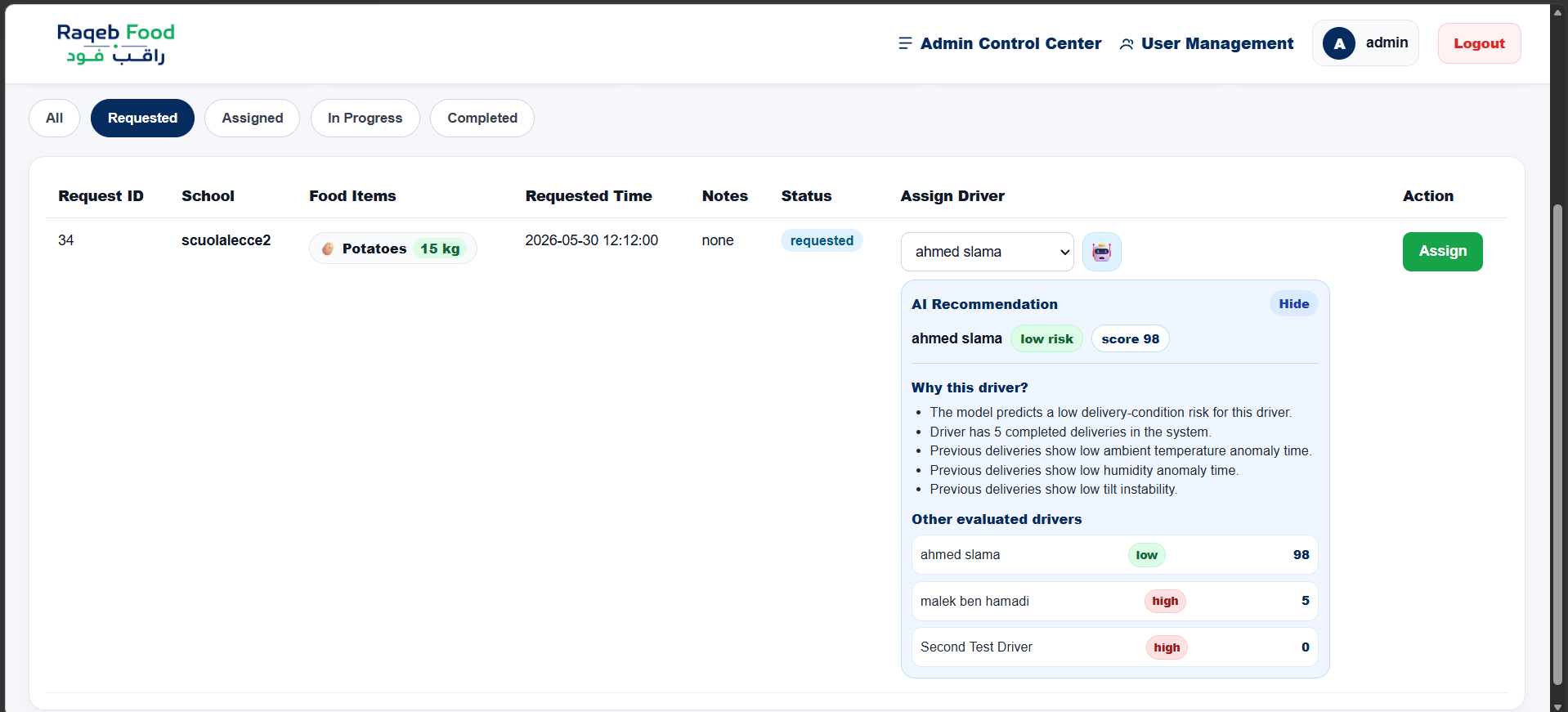1568x712 pixels.
Task: Click the low humidity anomaly time bullet
Action: [1084, 470]
